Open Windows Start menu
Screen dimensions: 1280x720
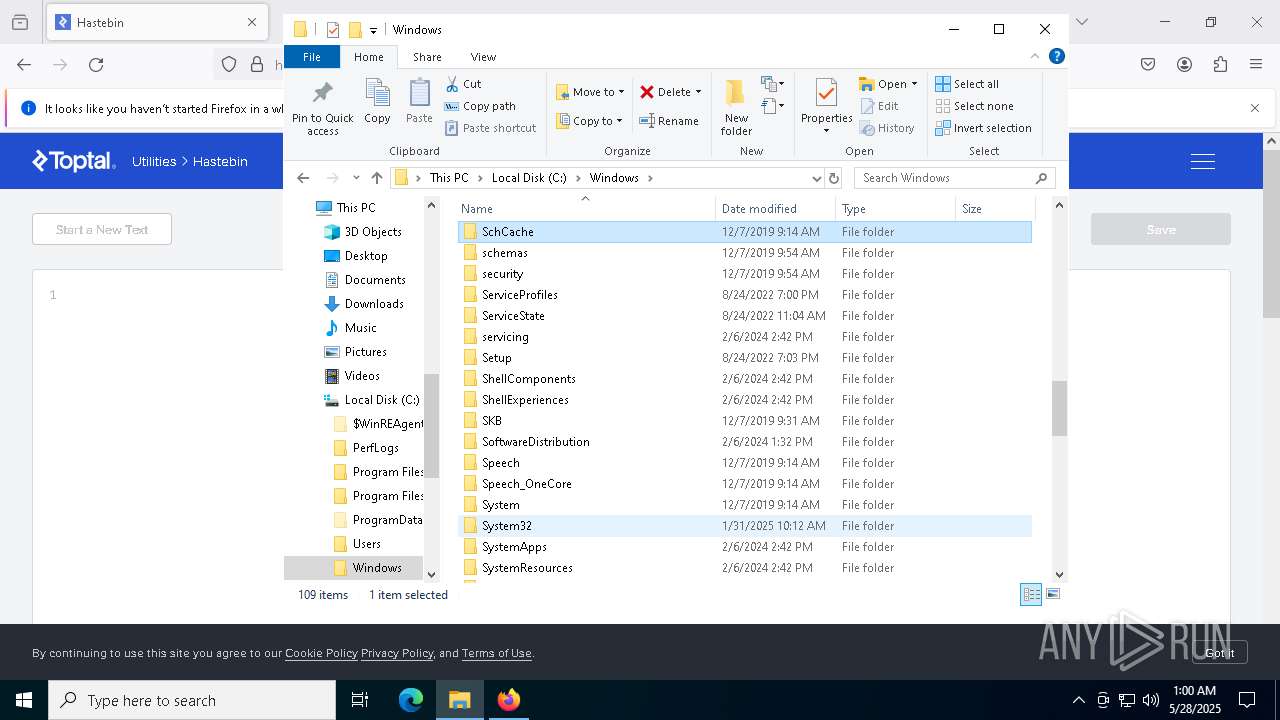click(24, 700)
